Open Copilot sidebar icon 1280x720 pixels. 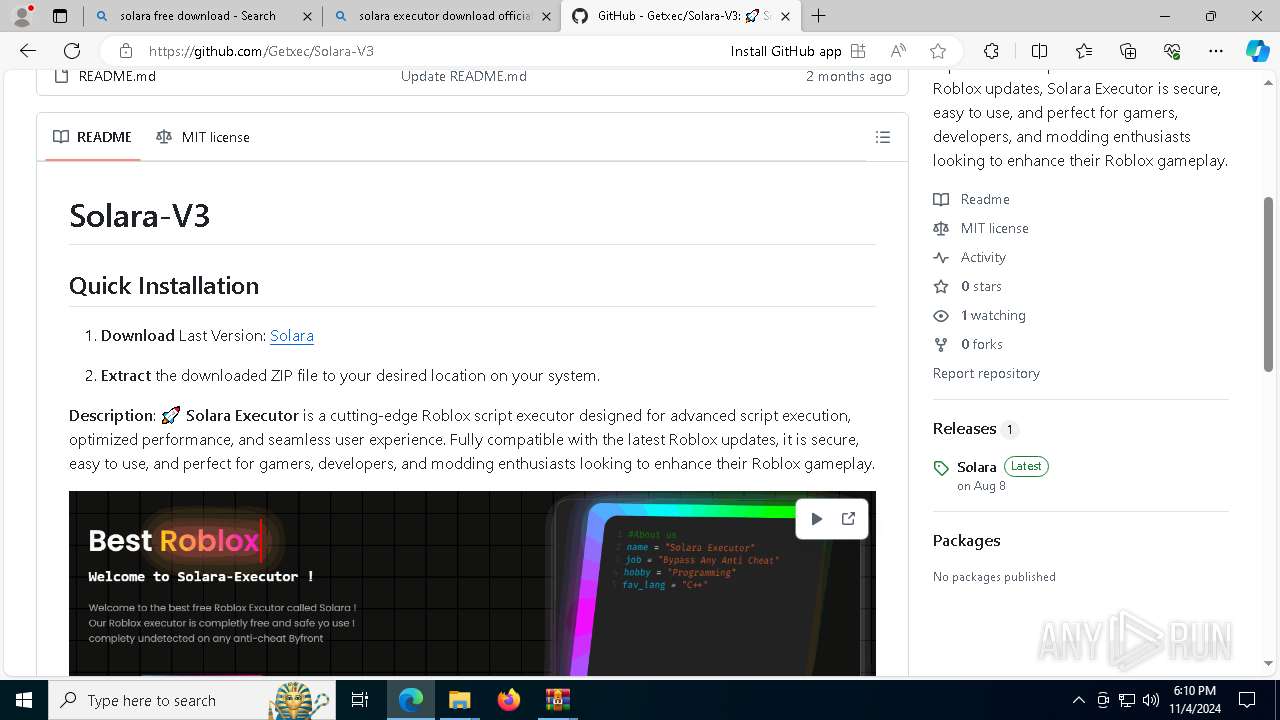1257,51
